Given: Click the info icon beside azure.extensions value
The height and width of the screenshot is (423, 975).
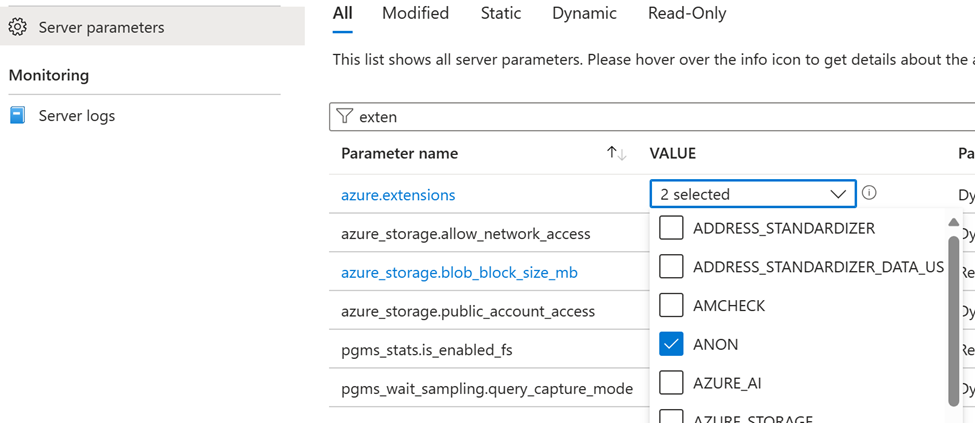Looking at the screenshot, I should click(x=870, y=193).
